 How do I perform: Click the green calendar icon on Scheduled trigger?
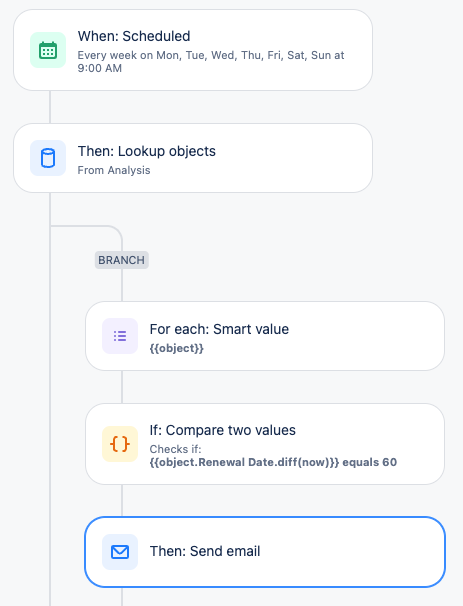pyautogui.click(x=48, y=50)
